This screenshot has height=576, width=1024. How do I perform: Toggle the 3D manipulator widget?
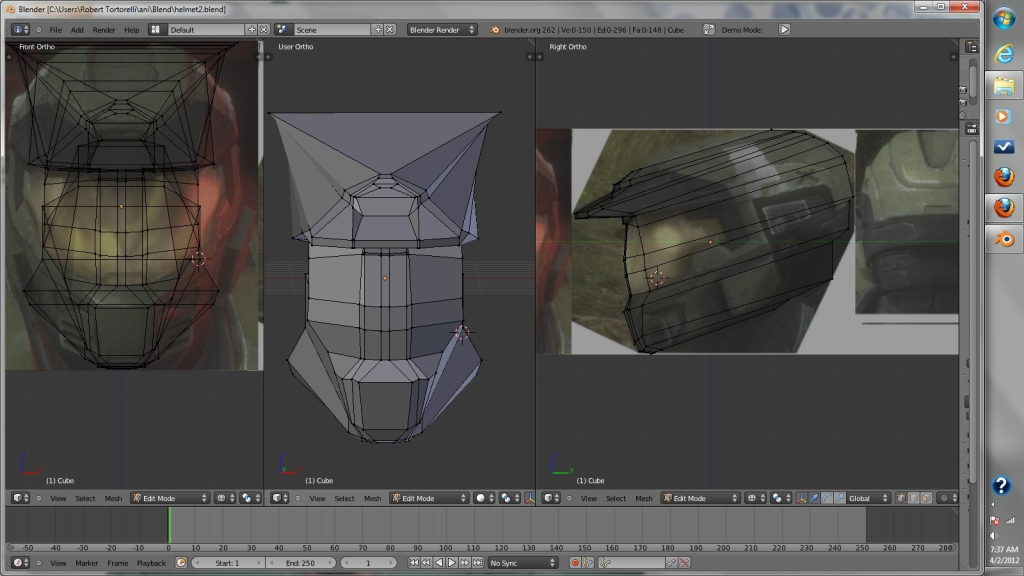[x=801, y=498]
